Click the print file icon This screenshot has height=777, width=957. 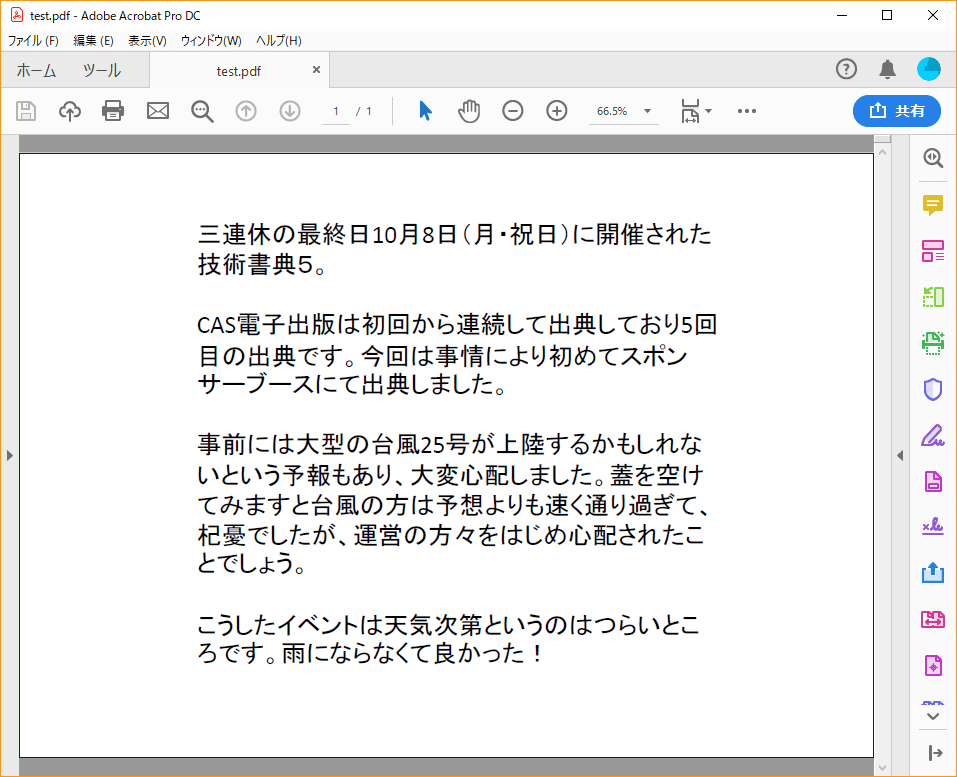[113, 111]
